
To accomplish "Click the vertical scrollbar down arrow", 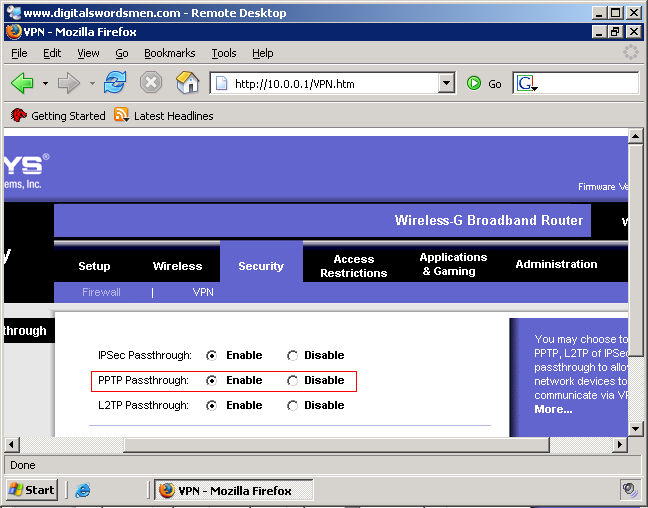I will [x=635, y=429].
